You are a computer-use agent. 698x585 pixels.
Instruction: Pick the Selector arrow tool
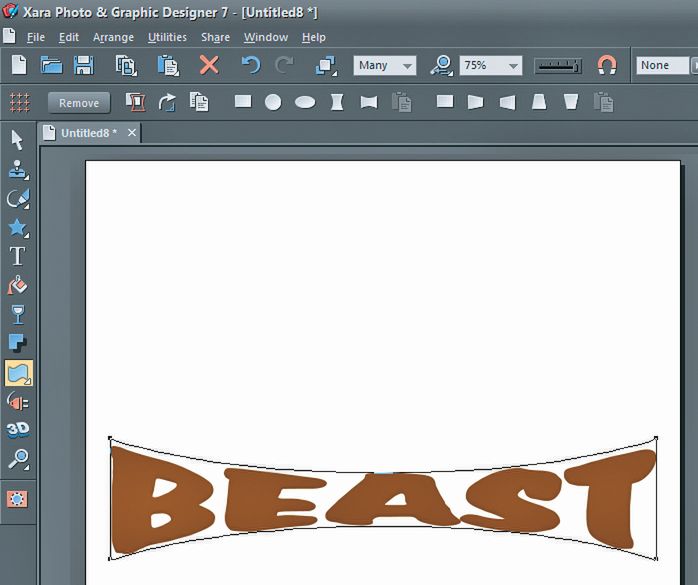point(17,140)
